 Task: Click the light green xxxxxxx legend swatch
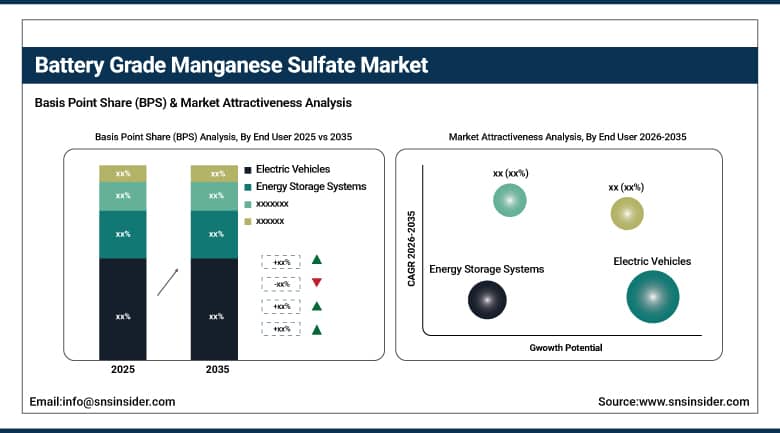click(248, 205)
